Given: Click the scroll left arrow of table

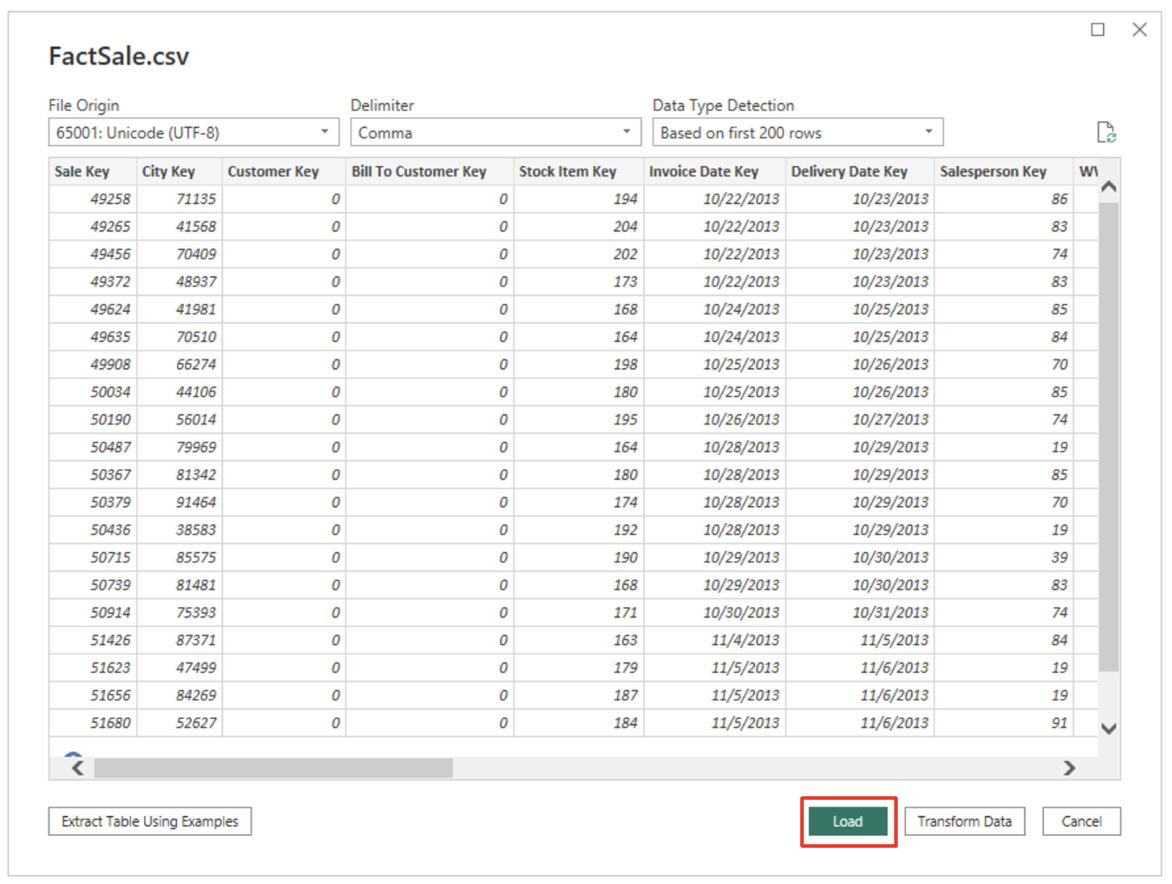Looking at the screenshot, I should 78,767.
